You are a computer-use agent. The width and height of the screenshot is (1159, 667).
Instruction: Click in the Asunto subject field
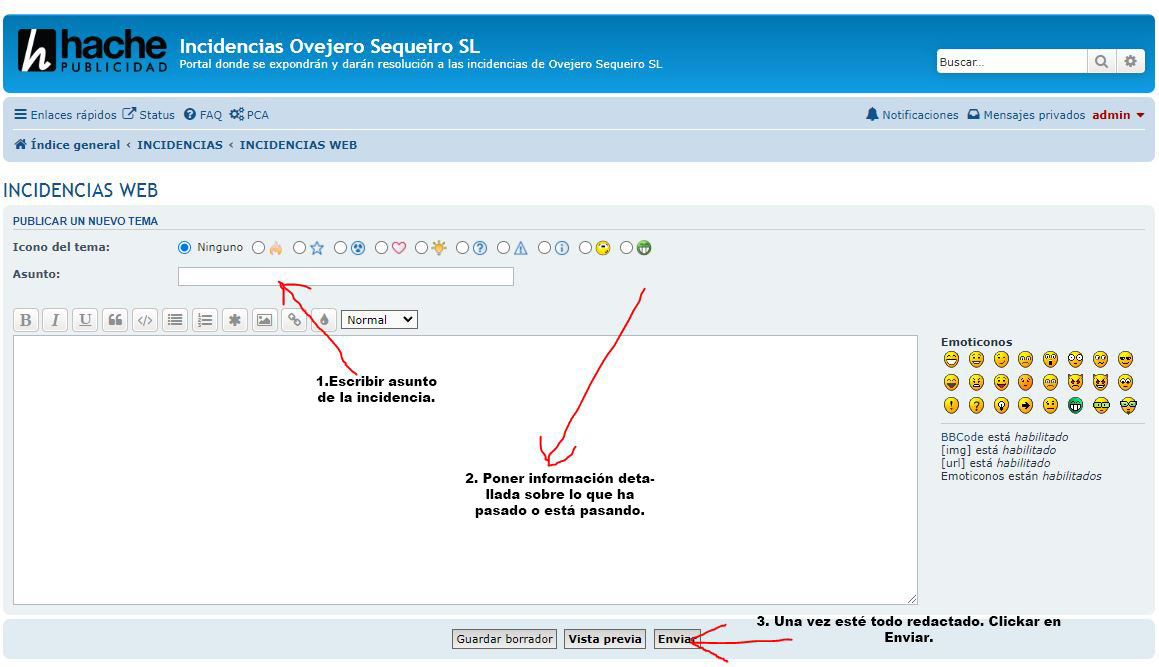pyautogui.click(x=346, y=277)
